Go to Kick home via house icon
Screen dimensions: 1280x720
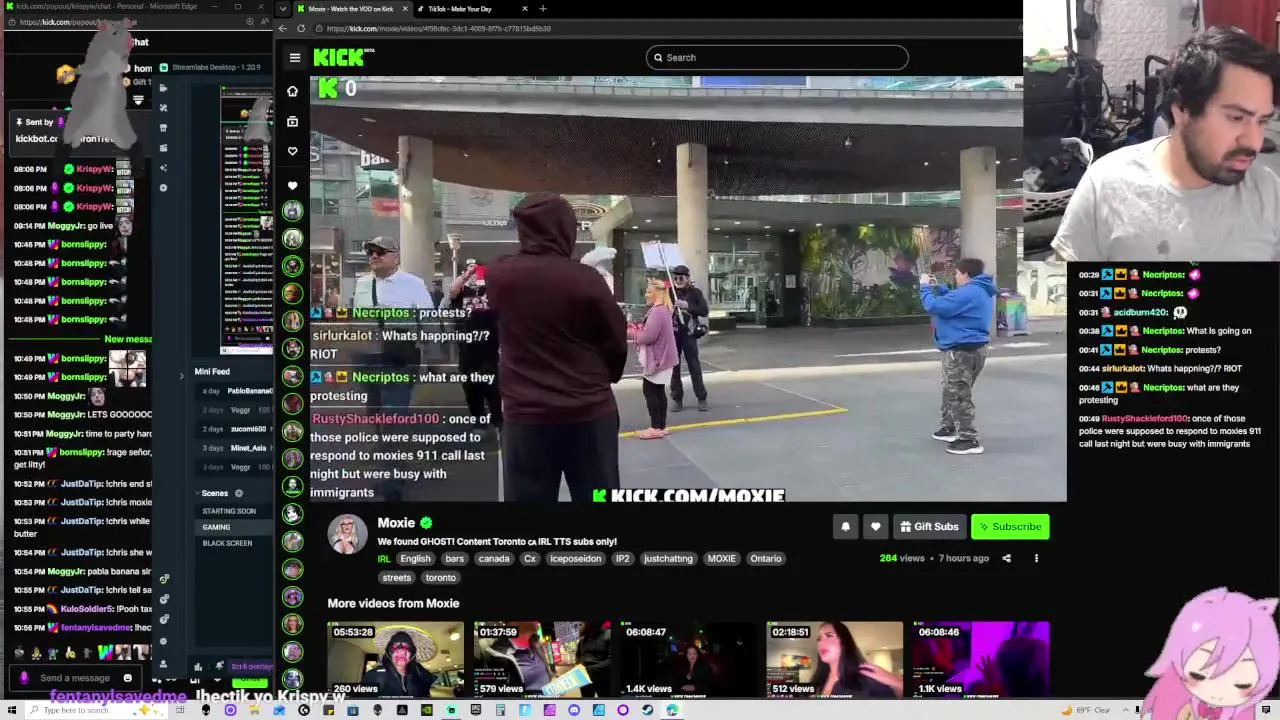(292, 91)
